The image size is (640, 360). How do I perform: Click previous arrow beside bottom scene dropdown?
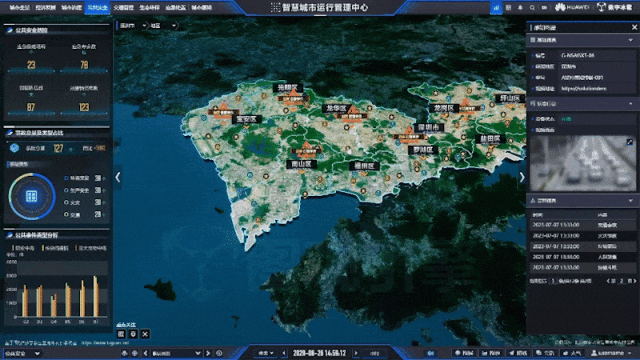(145, 353)
